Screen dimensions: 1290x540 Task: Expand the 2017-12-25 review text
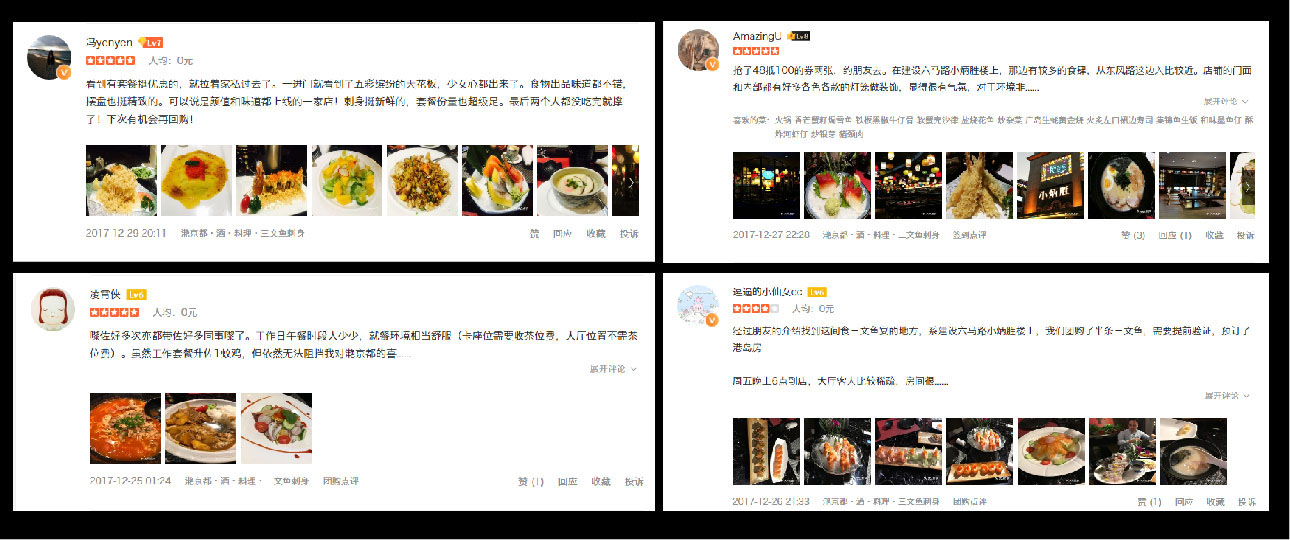click(x=613, y=369)
